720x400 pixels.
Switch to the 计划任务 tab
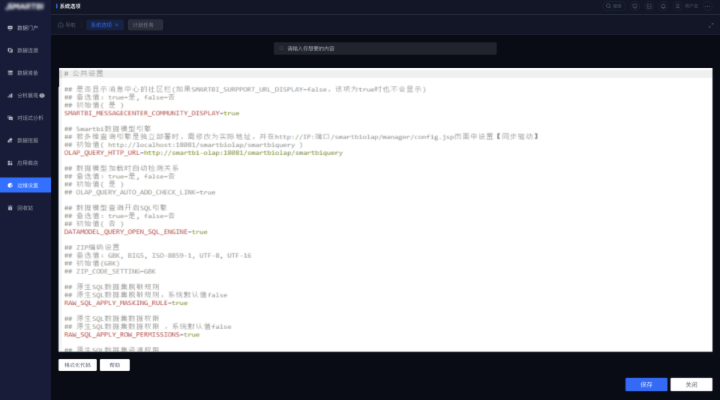tap(144, 24)
